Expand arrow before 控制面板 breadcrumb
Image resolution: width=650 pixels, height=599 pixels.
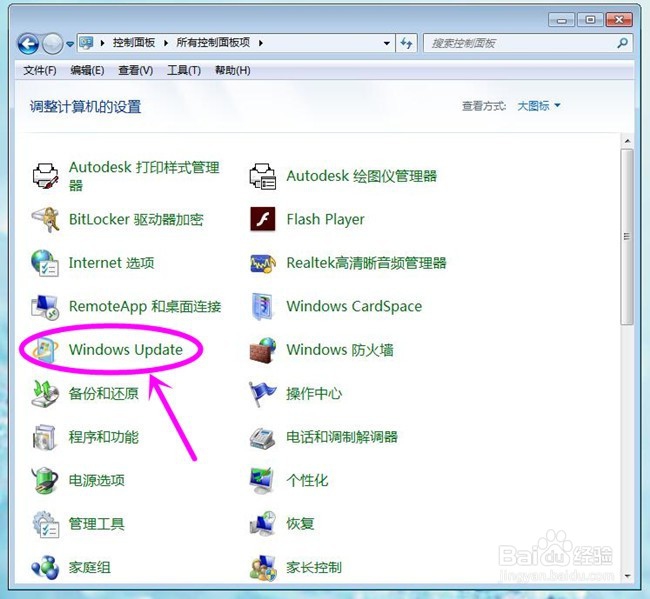point(102,43)
